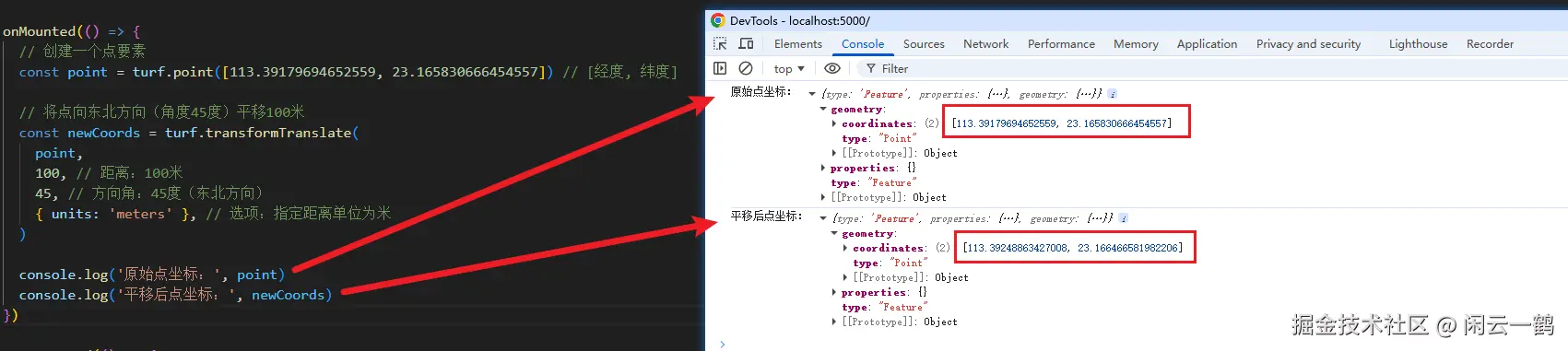The width and height of the screenshot is (1568, 351).
Task: Collapse the 原始点坐标 Feature object
Action: pyautogui.click(x=812, y=94)
